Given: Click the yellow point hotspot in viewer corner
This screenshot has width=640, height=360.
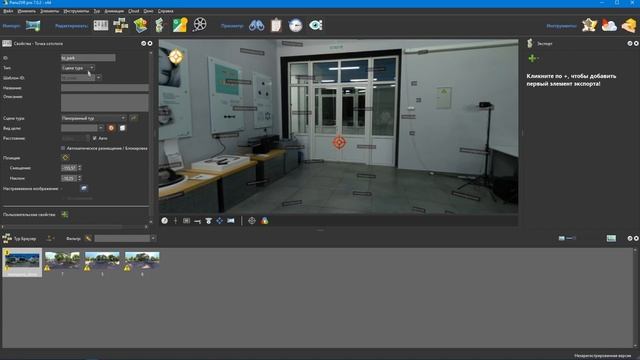Looking at the screenshot, I should [x=176, y=57].
